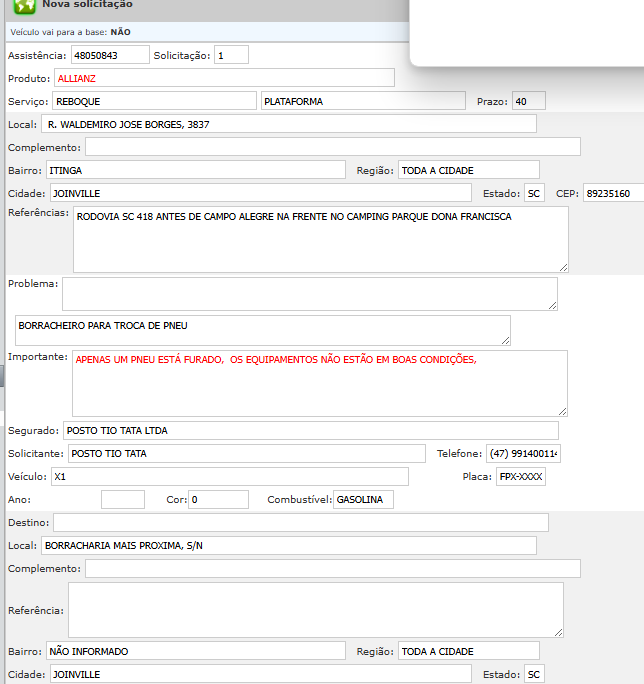
Task: Click the Telefone field with (47) number
Action: 523,453
